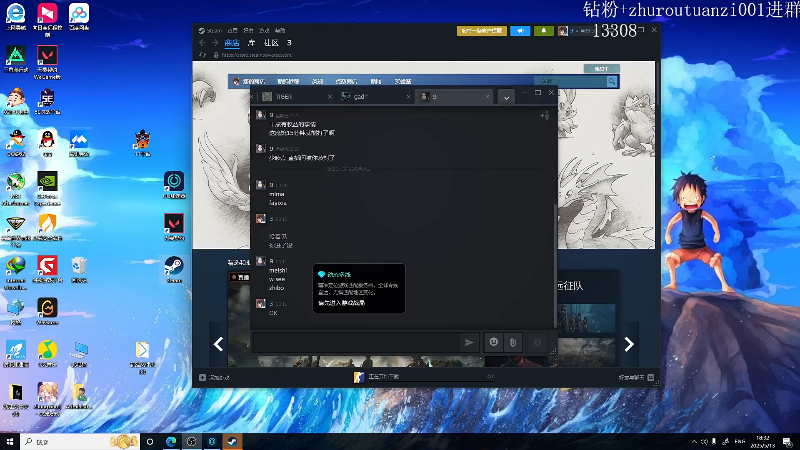This screenshot has height=450, width=800.
Task: Open Microsoft Edge from the taskbar
Action: click(171, 441)
